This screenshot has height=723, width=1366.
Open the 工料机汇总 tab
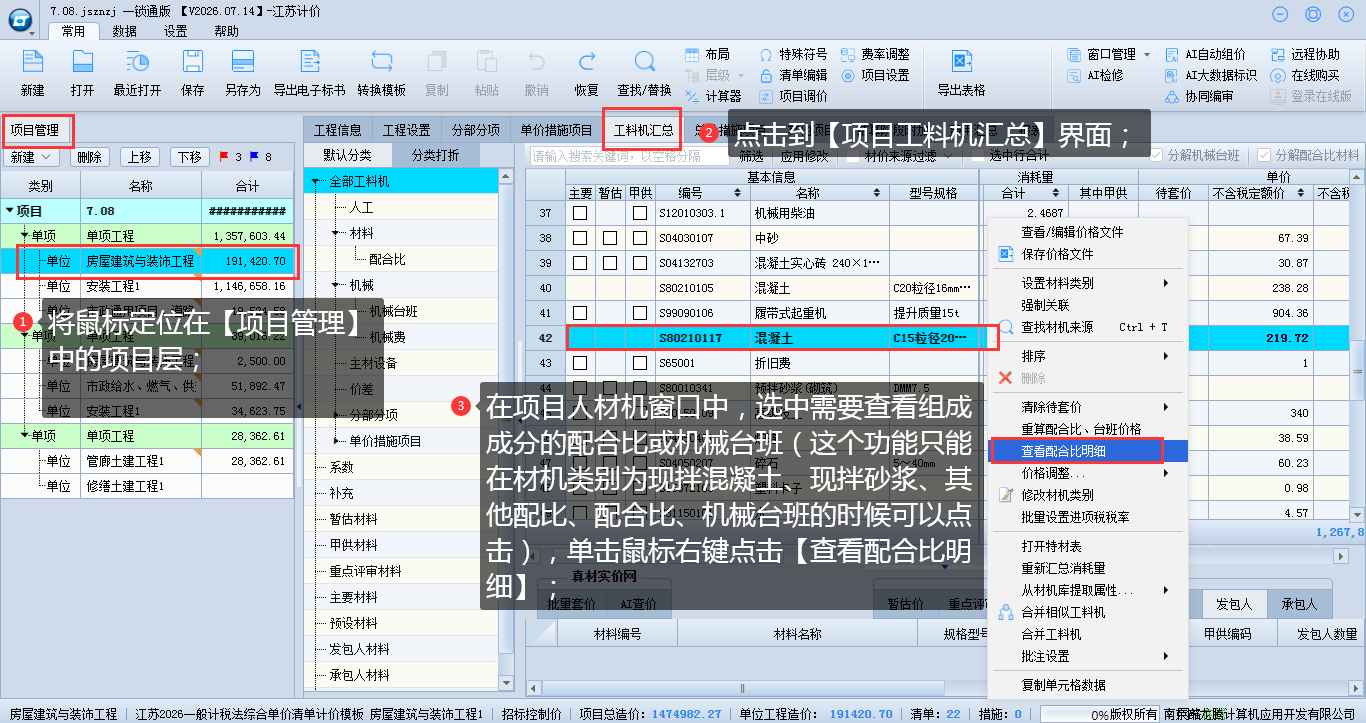pyautogui.click(x=643, y=130)
